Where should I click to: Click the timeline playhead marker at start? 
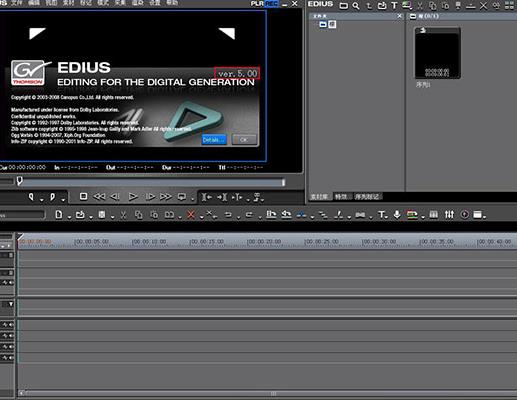[x=20, y=238]
